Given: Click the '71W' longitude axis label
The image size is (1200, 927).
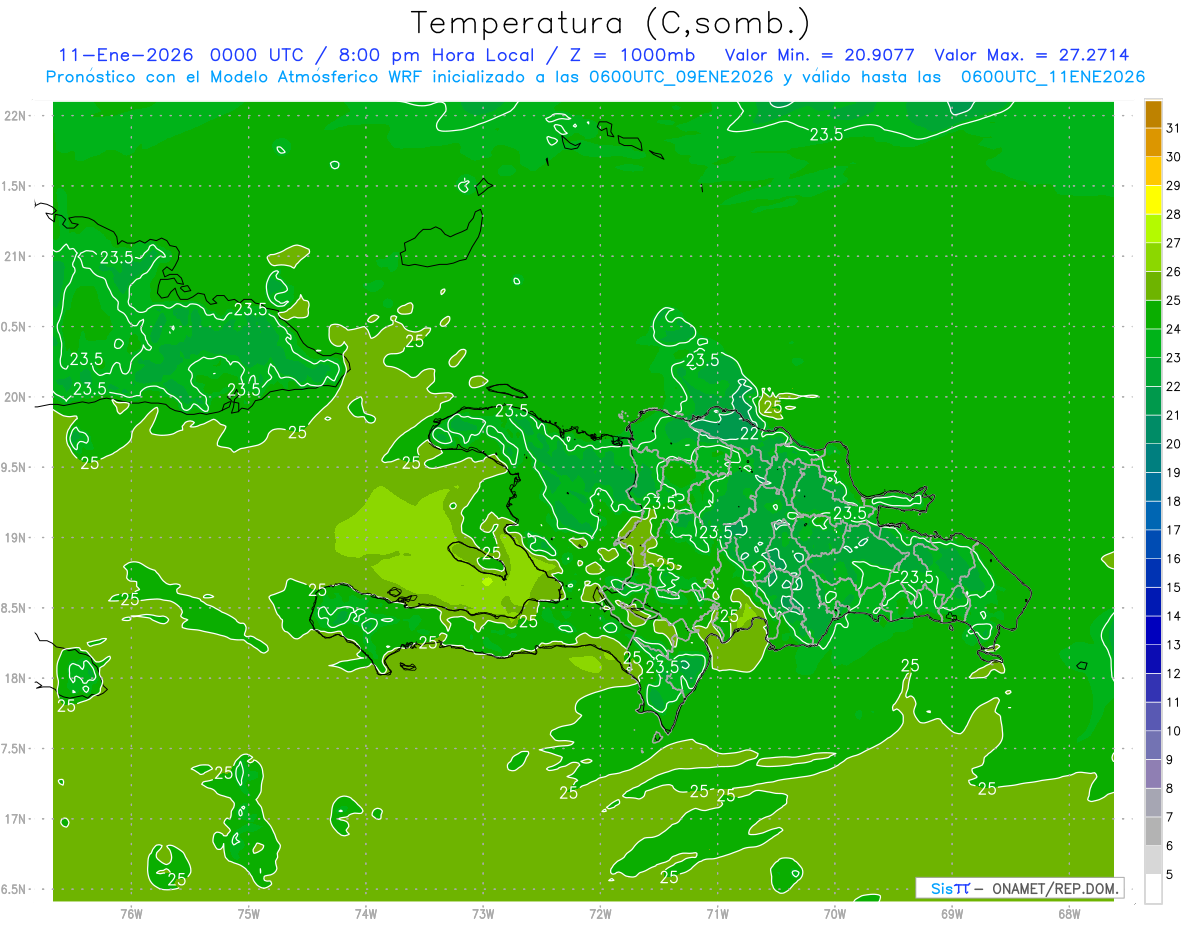Looking at the screenshot, I should [x=717, y=914].
